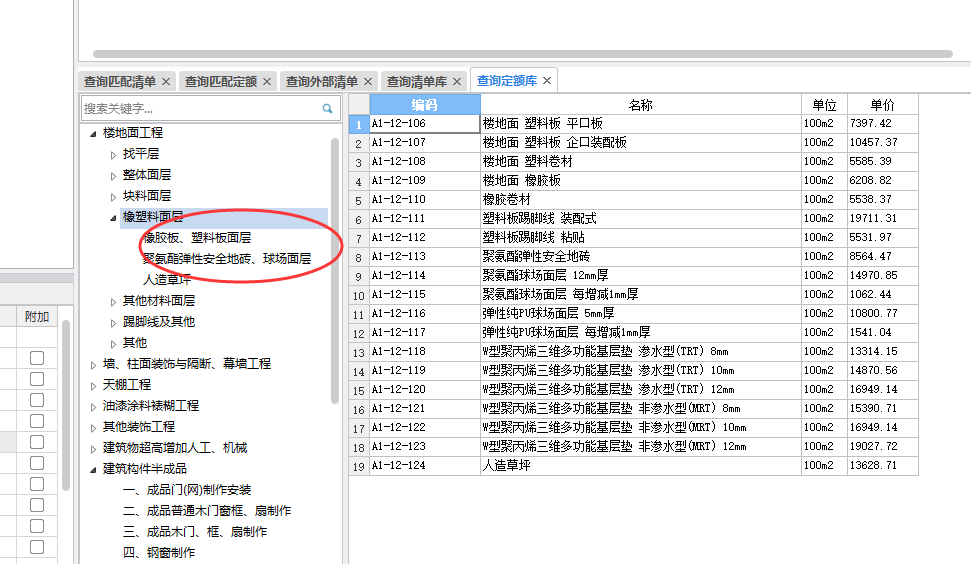This screenshot has height=564, width=971.
Task: Select 三、成品木门、框、扇制作 item
Action: pos(195,532)
